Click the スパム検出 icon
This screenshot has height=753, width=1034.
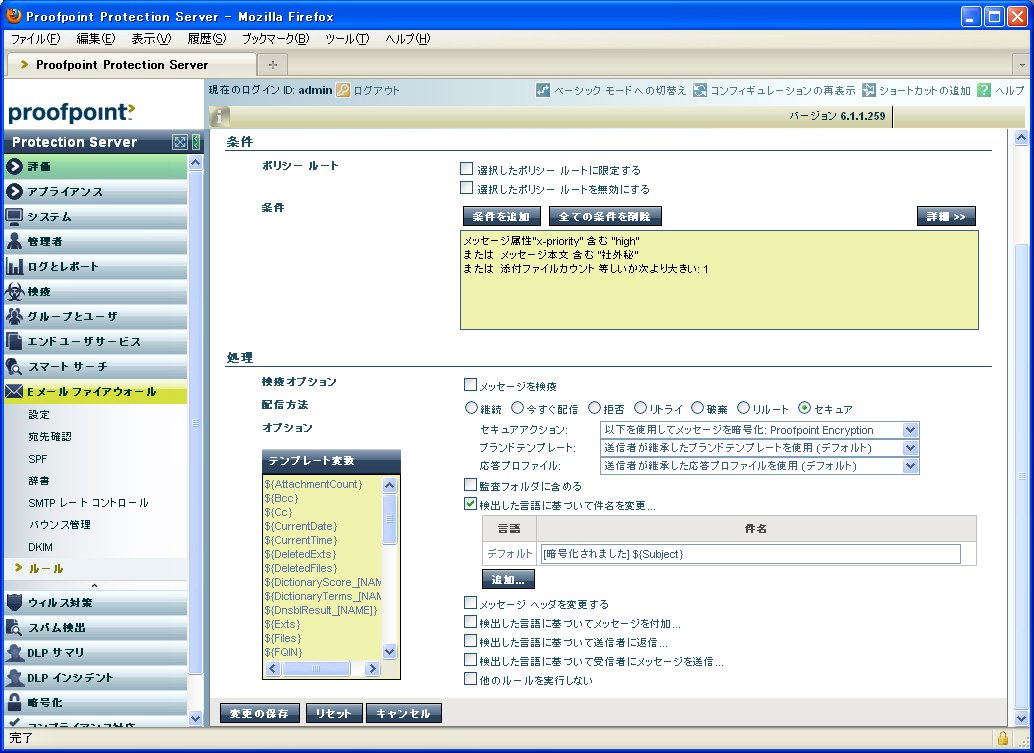point(14,628)
